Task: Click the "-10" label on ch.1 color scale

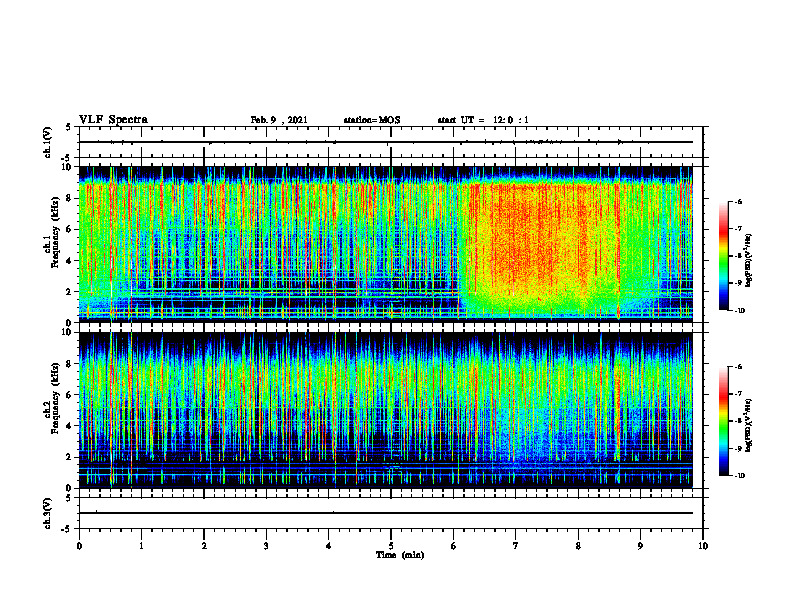Action: [739, 310]
